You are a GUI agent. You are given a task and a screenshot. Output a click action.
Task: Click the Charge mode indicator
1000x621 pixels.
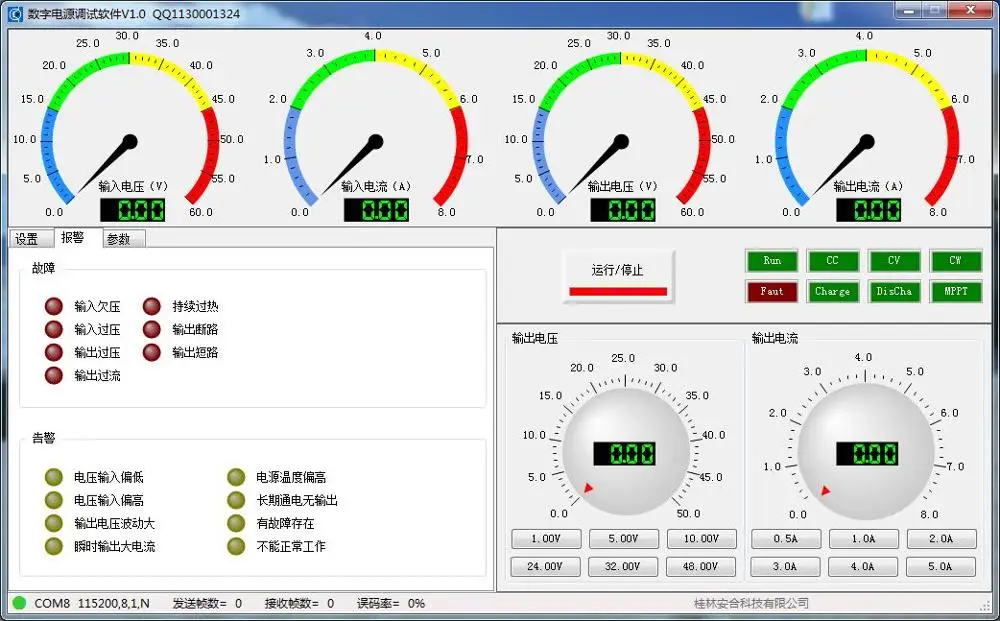[x=832, y=291]
